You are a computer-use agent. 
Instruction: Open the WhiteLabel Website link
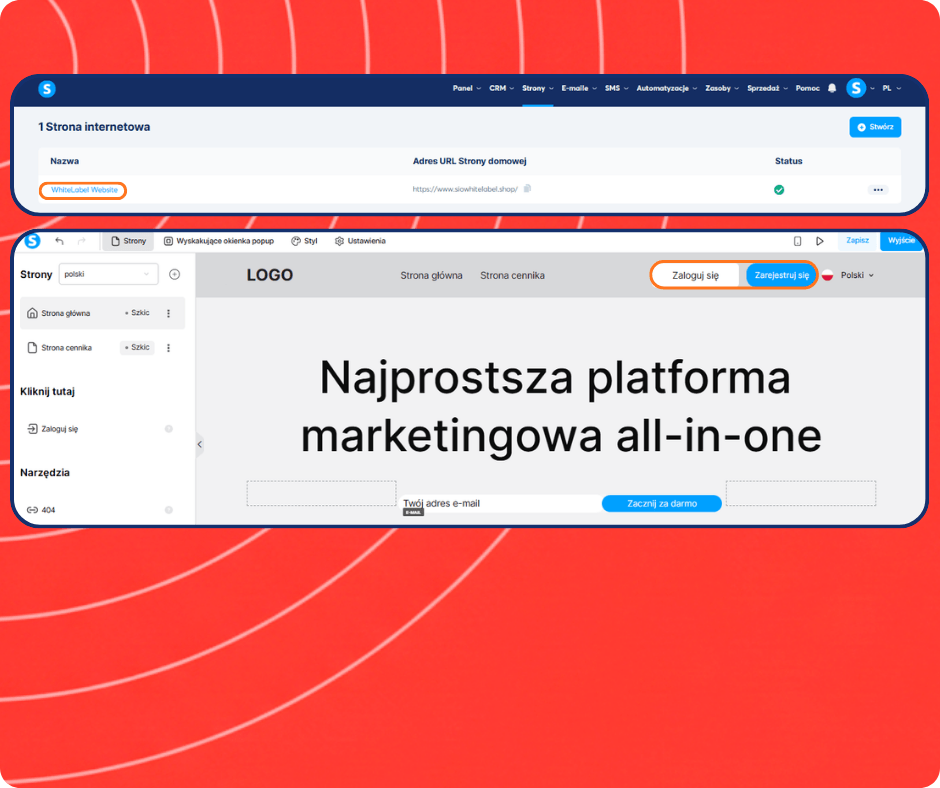click(84, 190)
